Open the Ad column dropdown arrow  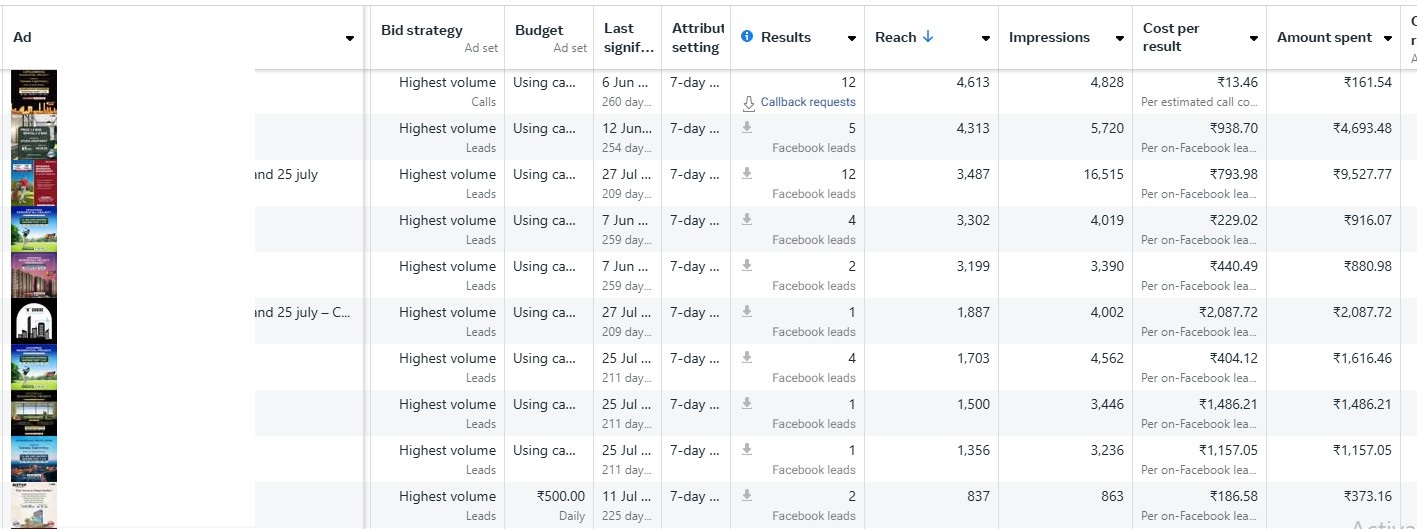(x=349, y=38)
